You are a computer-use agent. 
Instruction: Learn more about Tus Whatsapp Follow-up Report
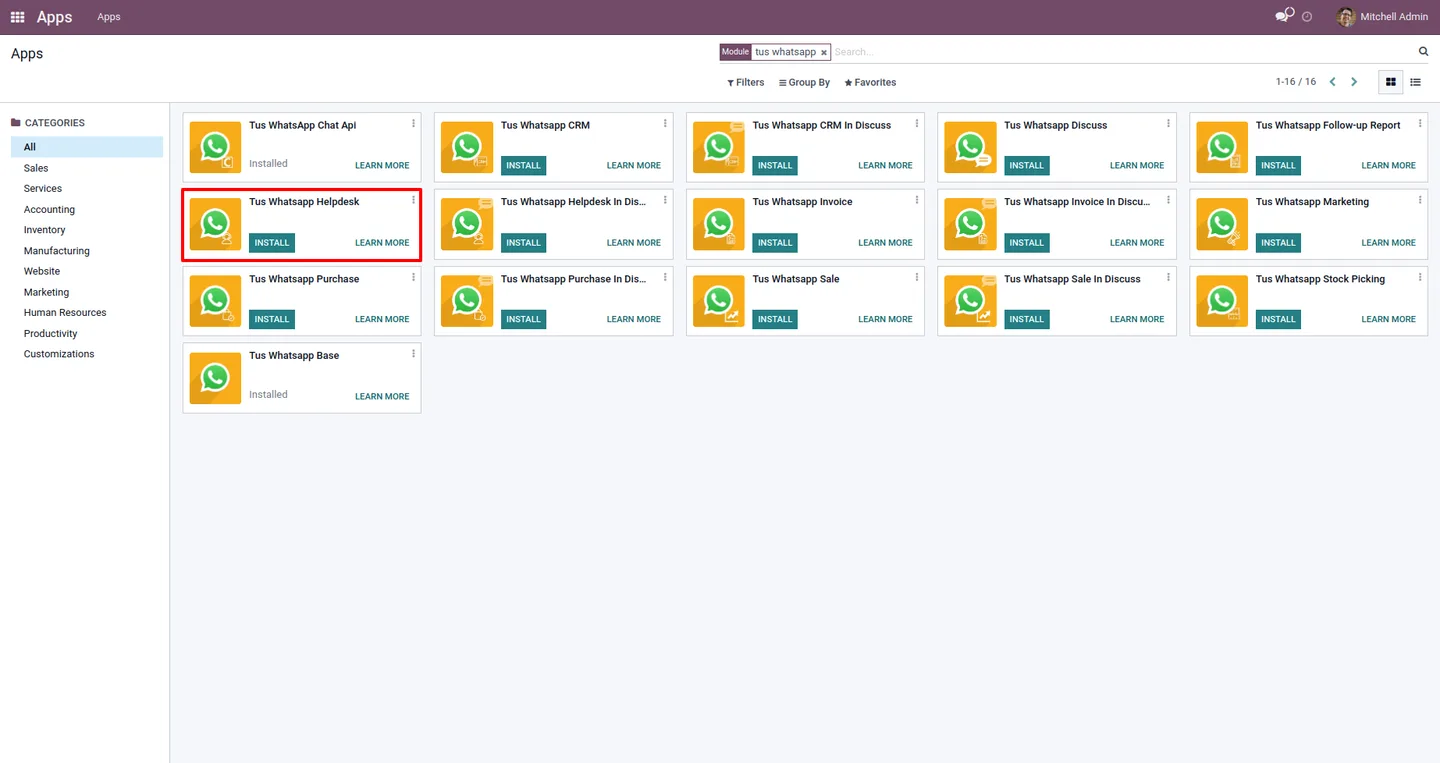click(x=1388, y=165)
